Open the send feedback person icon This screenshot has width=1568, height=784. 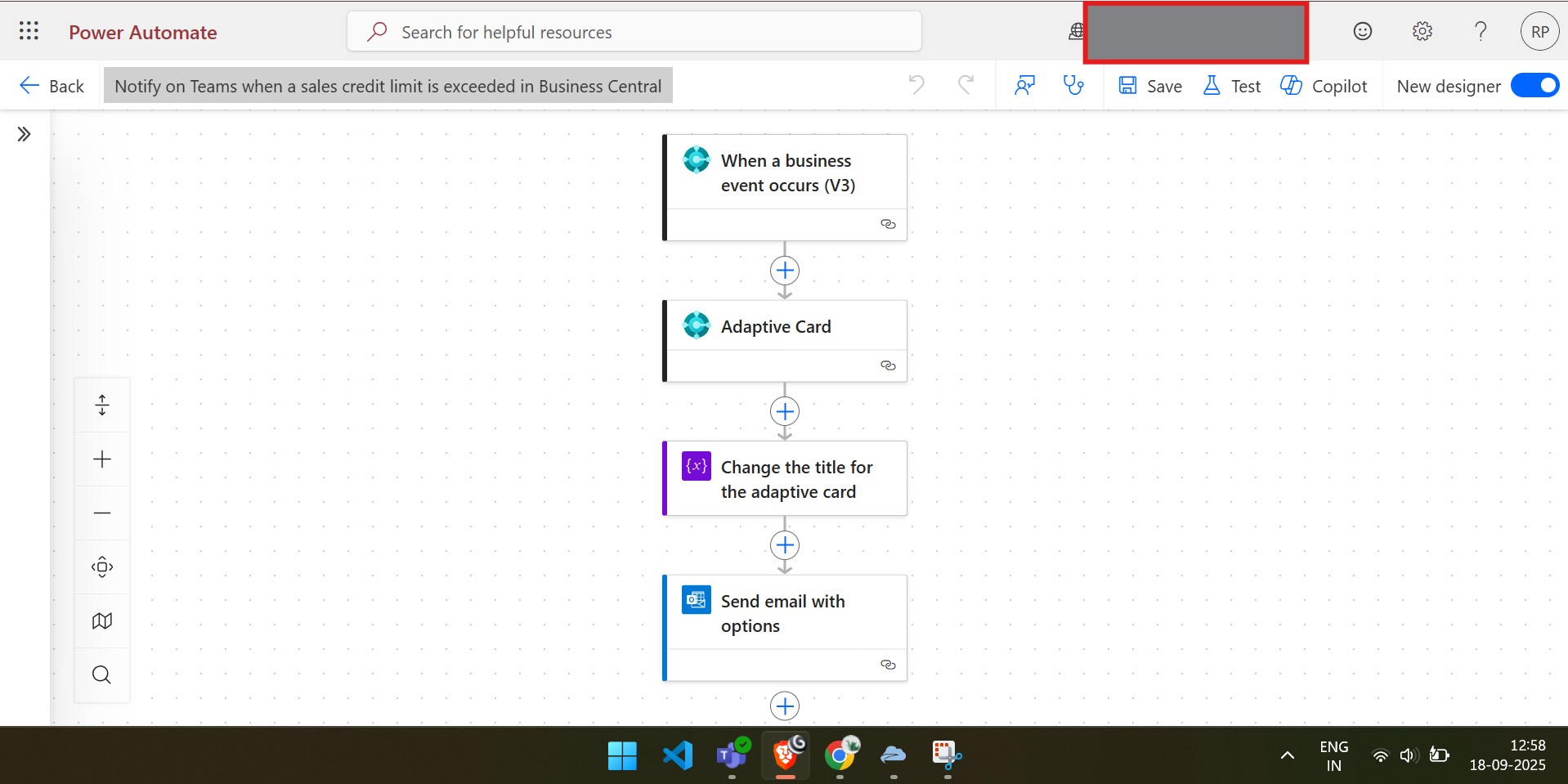pos(1024,85)
